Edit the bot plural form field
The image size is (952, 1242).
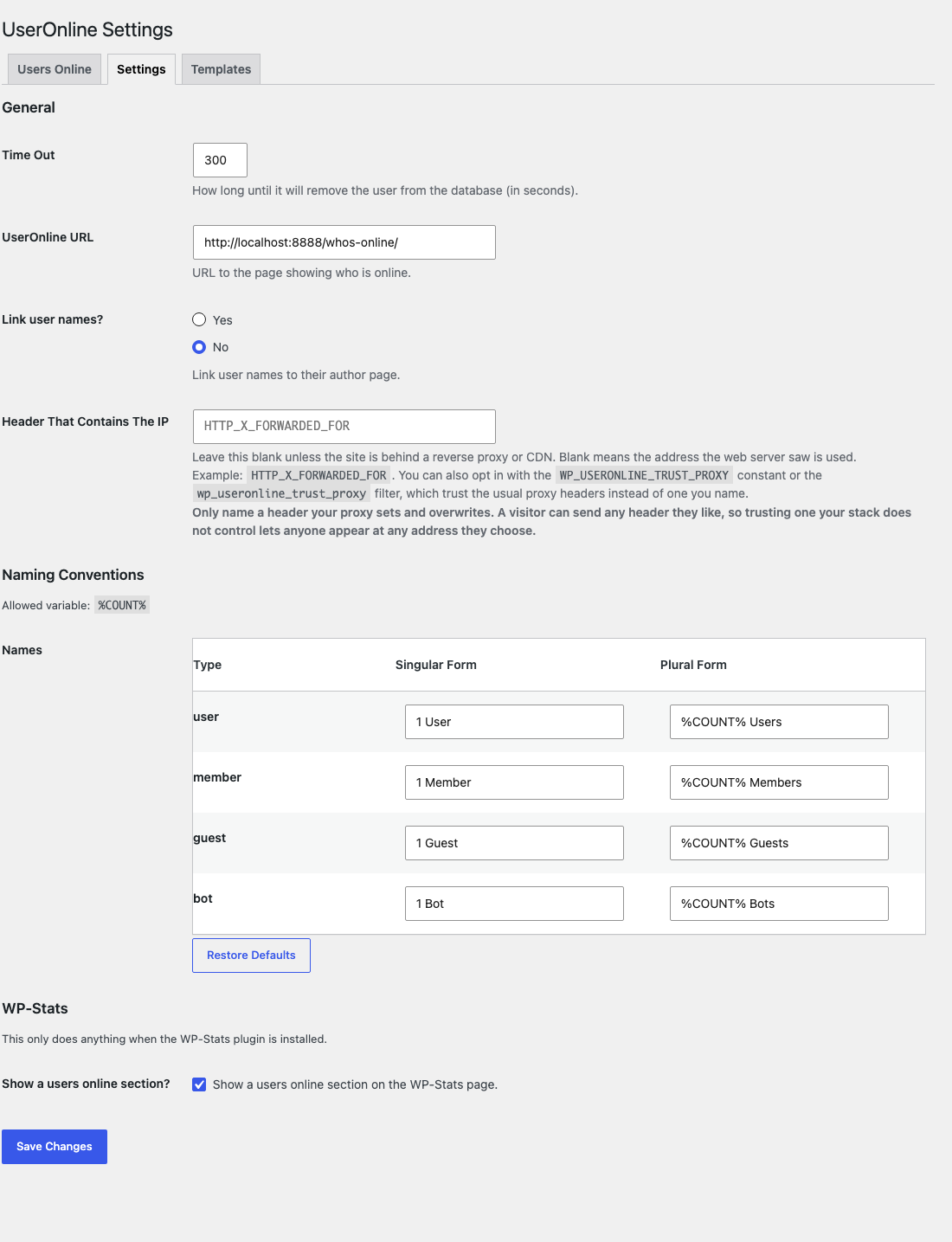(x=779, y=904)
